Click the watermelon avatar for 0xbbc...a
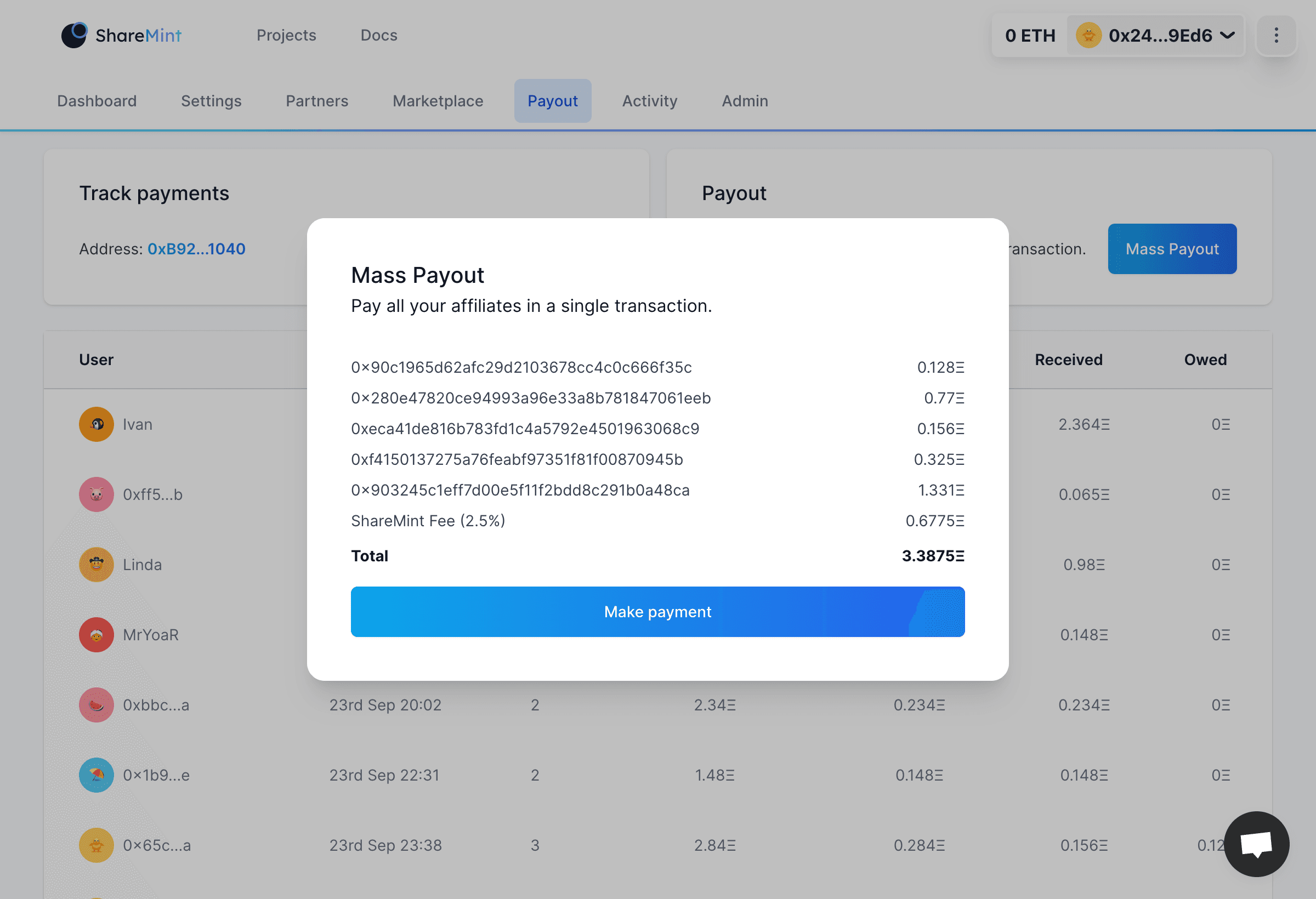This screenshot has width=1316, height=899. pos(97,705)
